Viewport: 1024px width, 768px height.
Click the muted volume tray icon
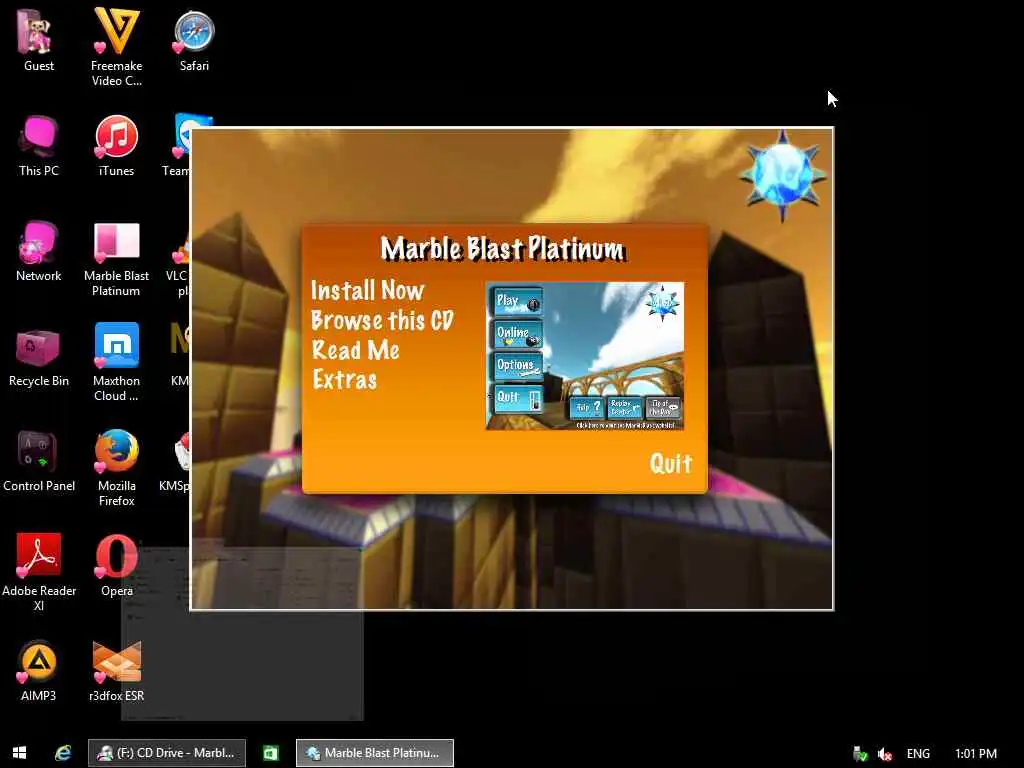click(x=884, y=754)
